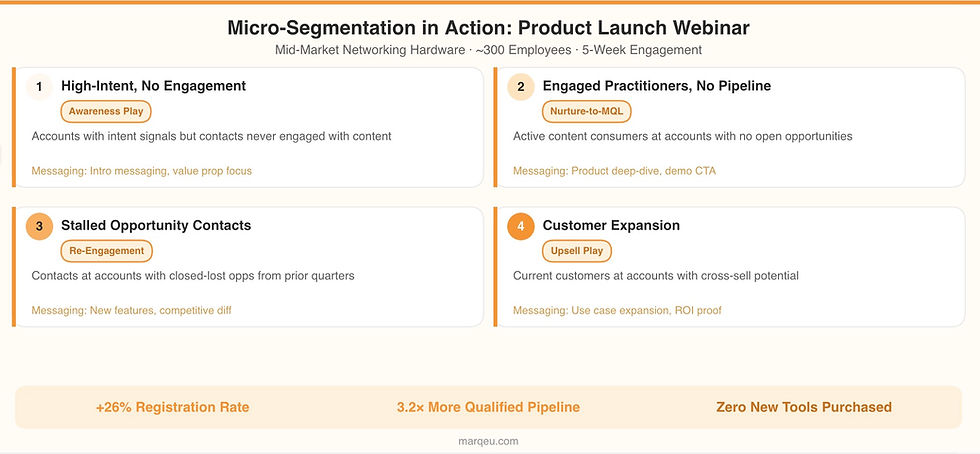Select the Nurture-to-MQL tag

586,111
